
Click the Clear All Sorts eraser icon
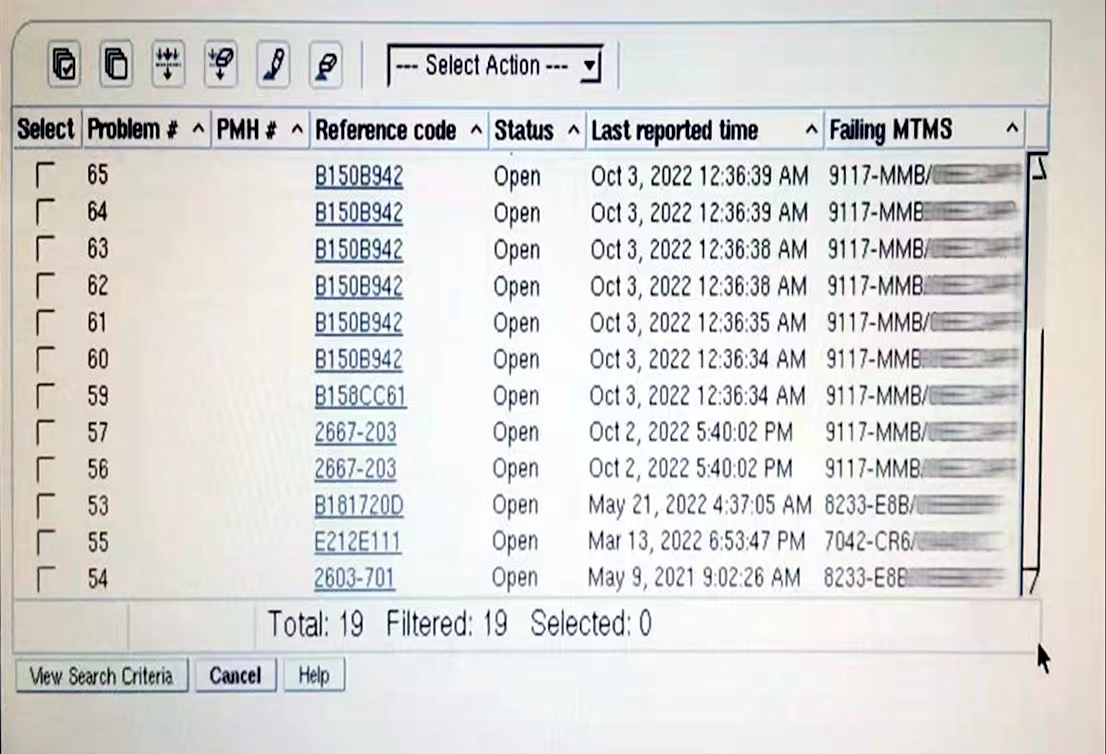[326, 66]
